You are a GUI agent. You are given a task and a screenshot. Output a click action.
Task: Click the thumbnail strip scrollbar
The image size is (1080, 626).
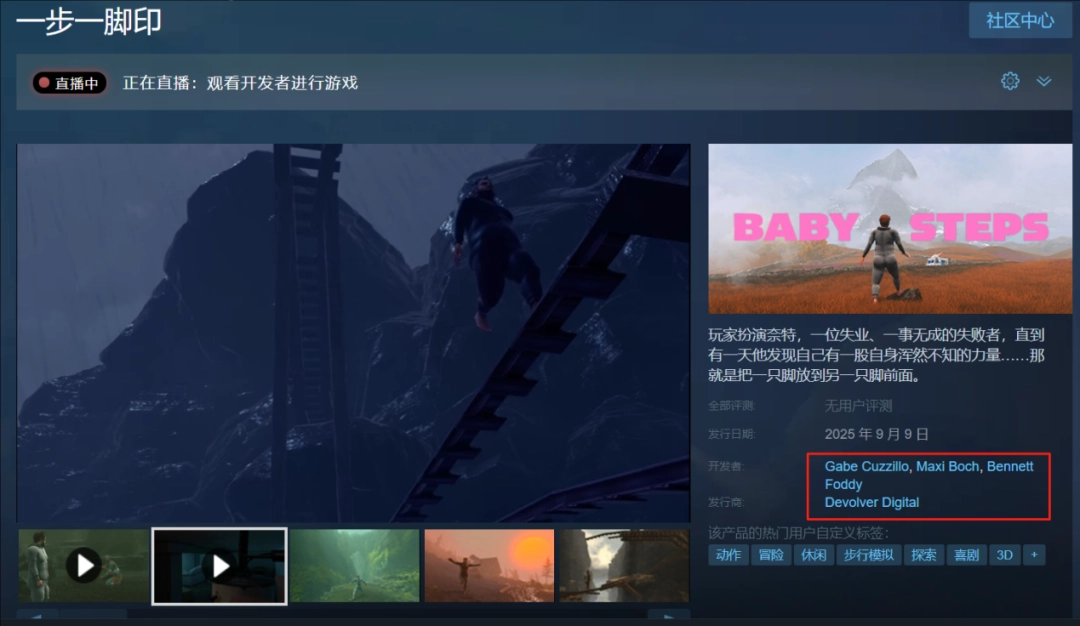pyautogui.click(x=353, y=614)
